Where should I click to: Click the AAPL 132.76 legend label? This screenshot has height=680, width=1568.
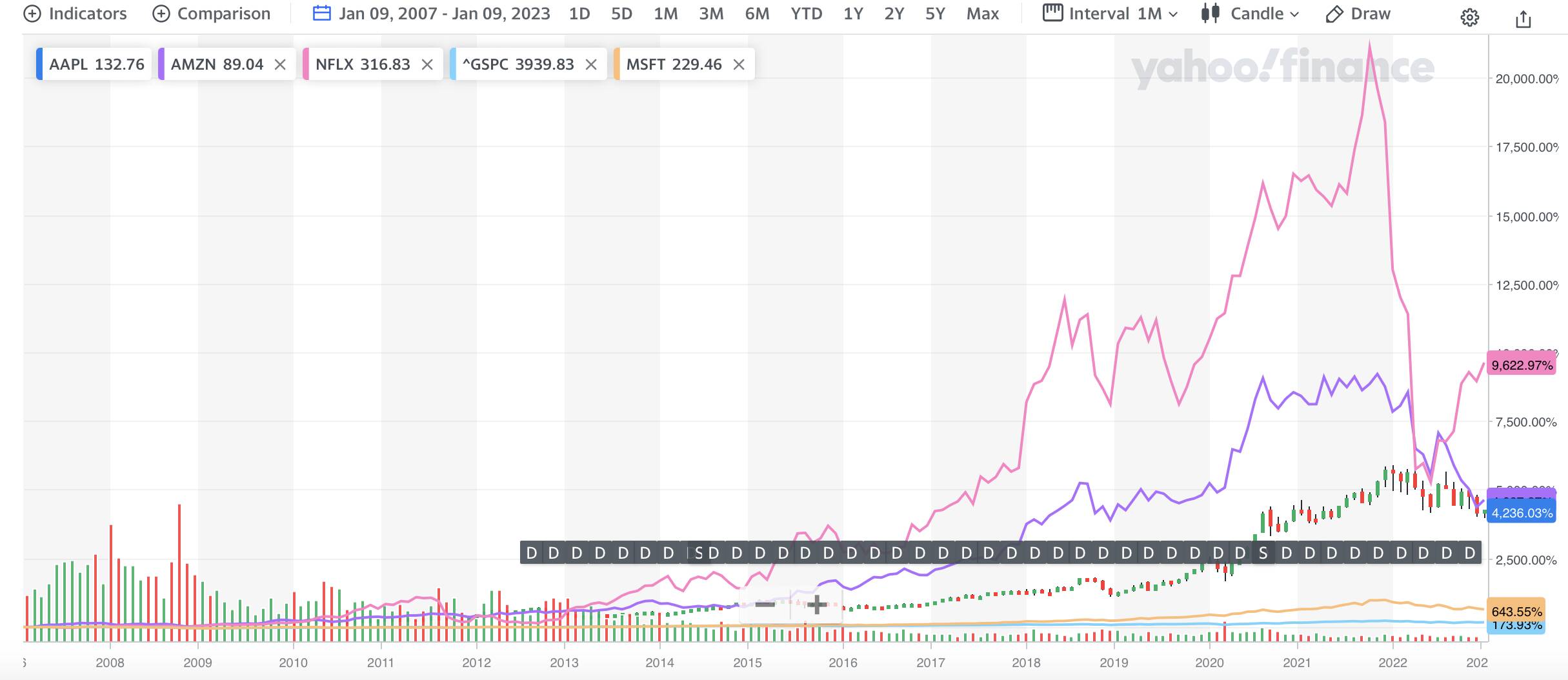[x=97, y=65]
